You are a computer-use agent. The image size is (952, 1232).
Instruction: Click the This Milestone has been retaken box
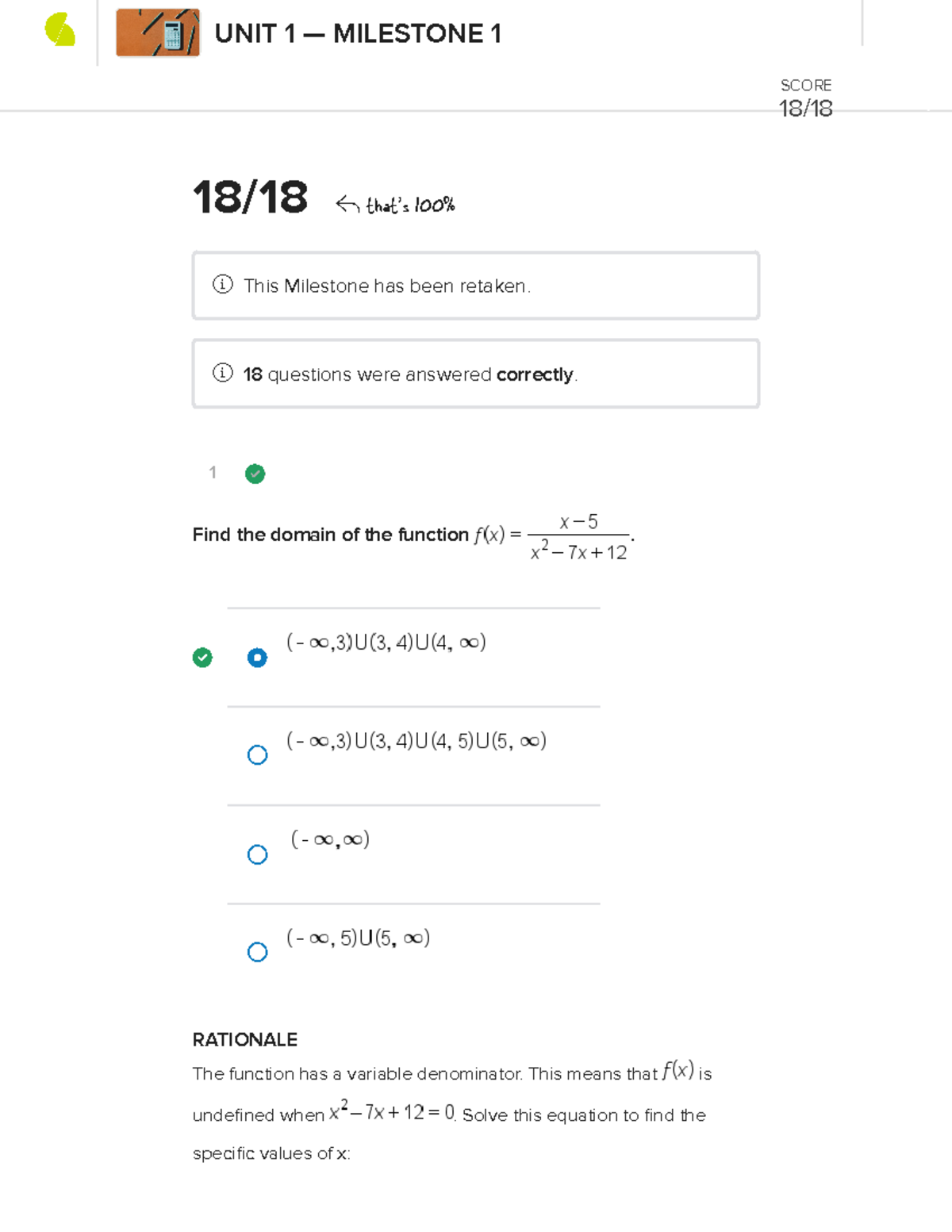click(475, 286)
